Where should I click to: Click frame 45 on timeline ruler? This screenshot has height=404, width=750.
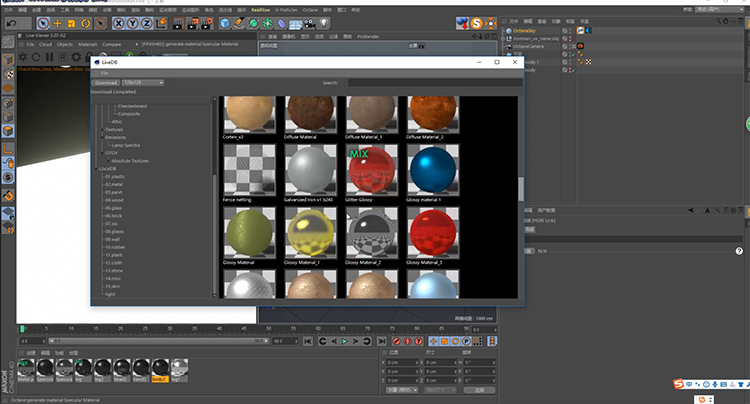243,329
